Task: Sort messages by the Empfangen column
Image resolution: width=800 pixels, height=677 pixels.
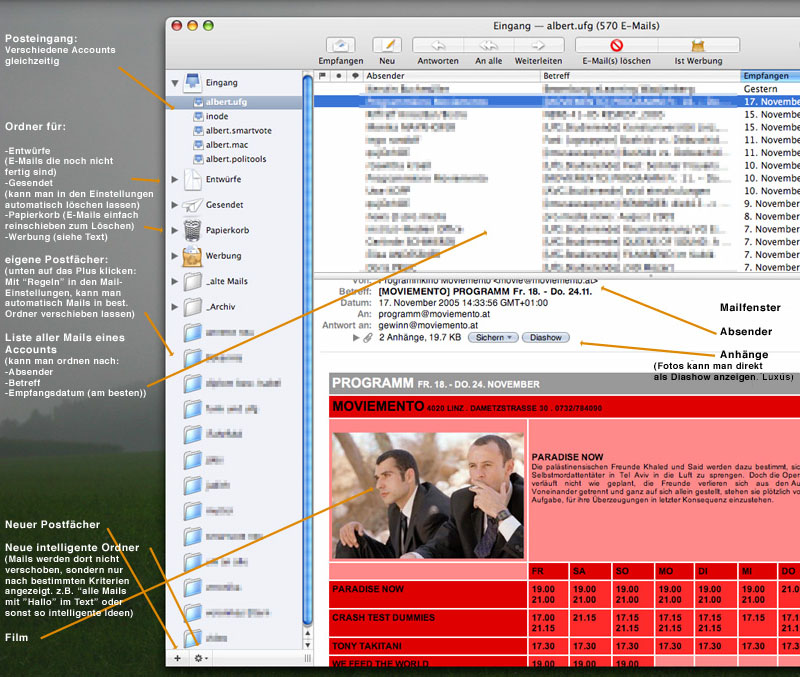Action: pos(769,76)
